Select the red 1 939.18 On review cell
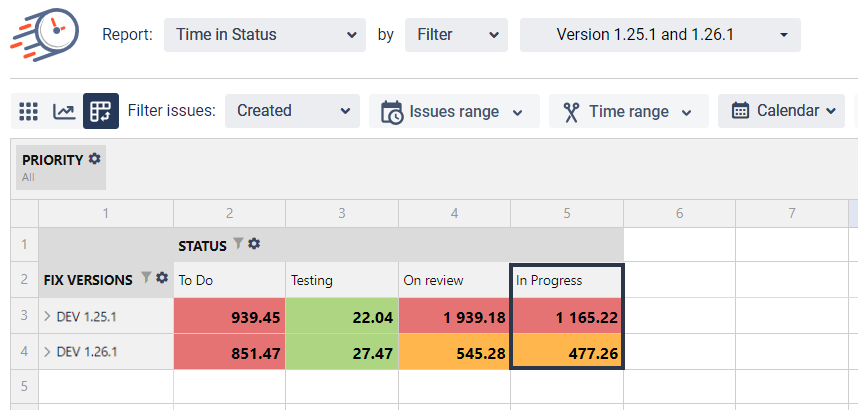Viewport: 858px width, 410px height. tap(454, 317)
